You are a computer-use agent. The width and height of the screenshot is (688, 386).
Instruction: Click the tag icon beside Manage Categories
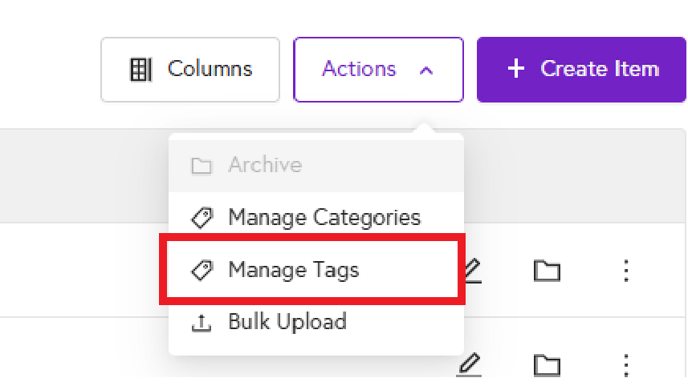pyautogui.click(x=202, y=218)
